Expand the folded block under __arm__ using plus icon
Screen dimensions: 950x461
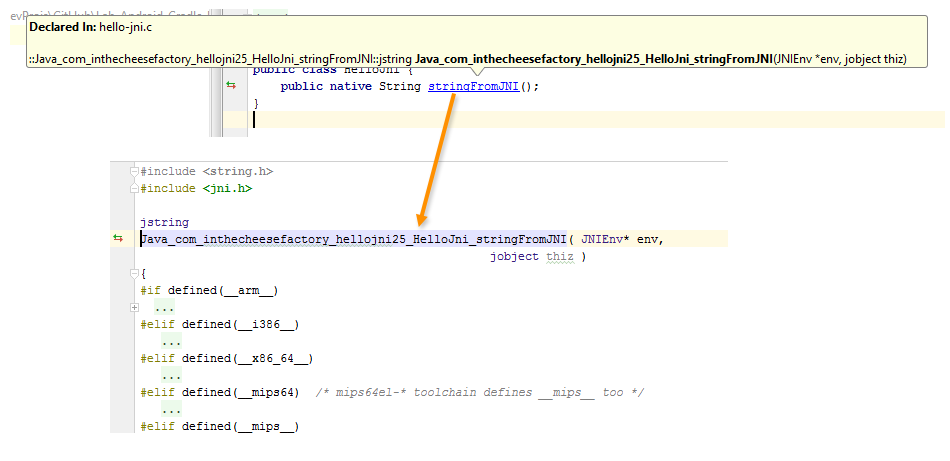pyautogui.click(x=134, y=307)
